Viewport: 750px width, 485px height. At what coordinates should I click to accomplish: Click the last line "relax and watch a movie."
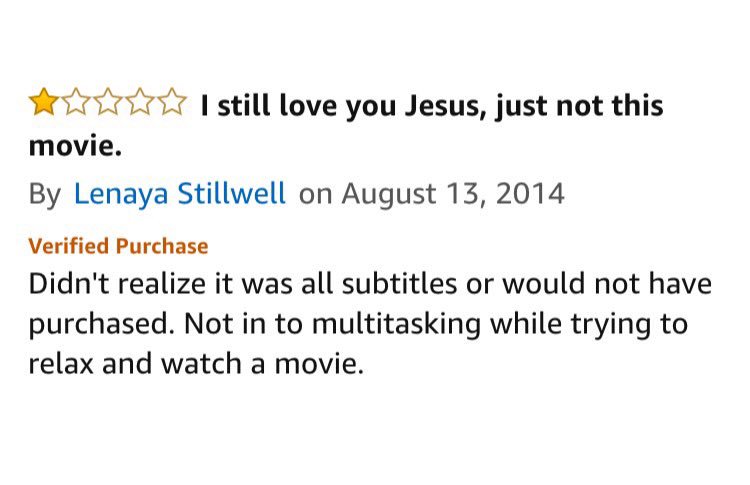196,364
